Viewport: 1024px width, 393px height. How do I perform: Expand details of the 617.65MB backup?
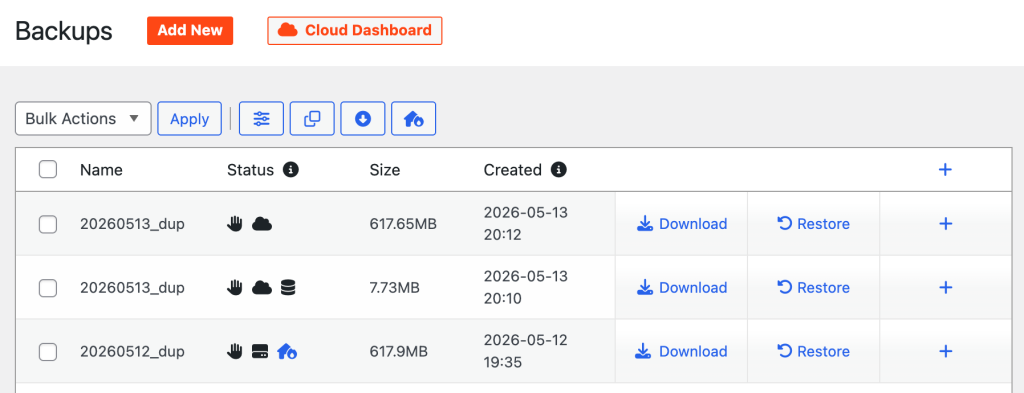coord(945,224)
